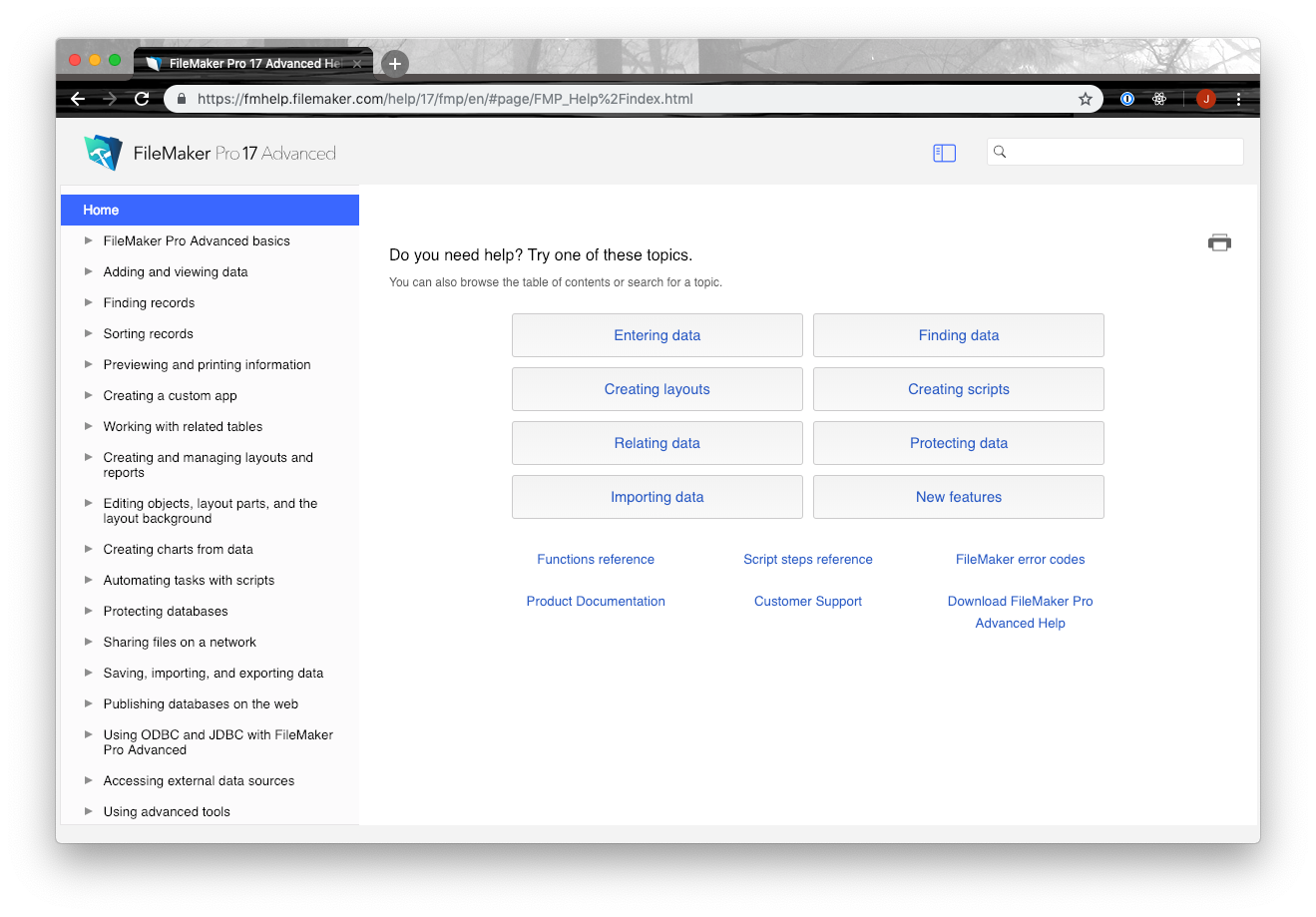Open the Customer Support link

[x=808, y=601]
